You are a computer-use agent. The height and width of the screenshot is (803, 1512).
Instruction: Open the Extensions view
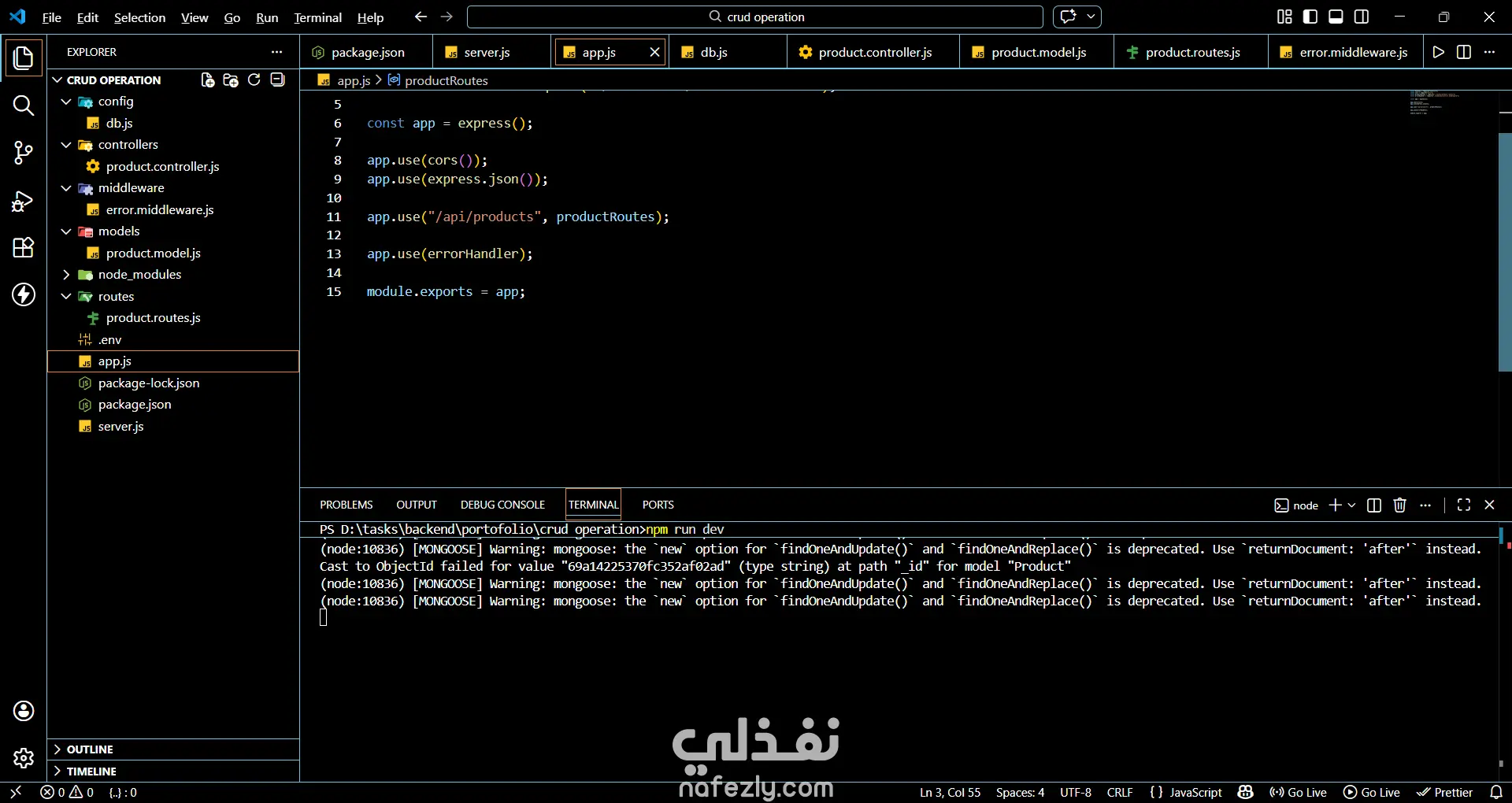pyautogui.click(x=24, y=248)
